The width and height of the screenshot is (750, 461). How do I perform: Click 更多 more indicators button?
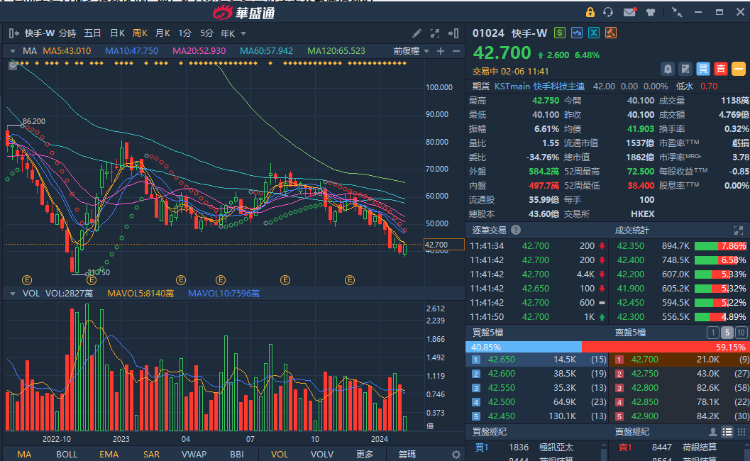[365, 453]
